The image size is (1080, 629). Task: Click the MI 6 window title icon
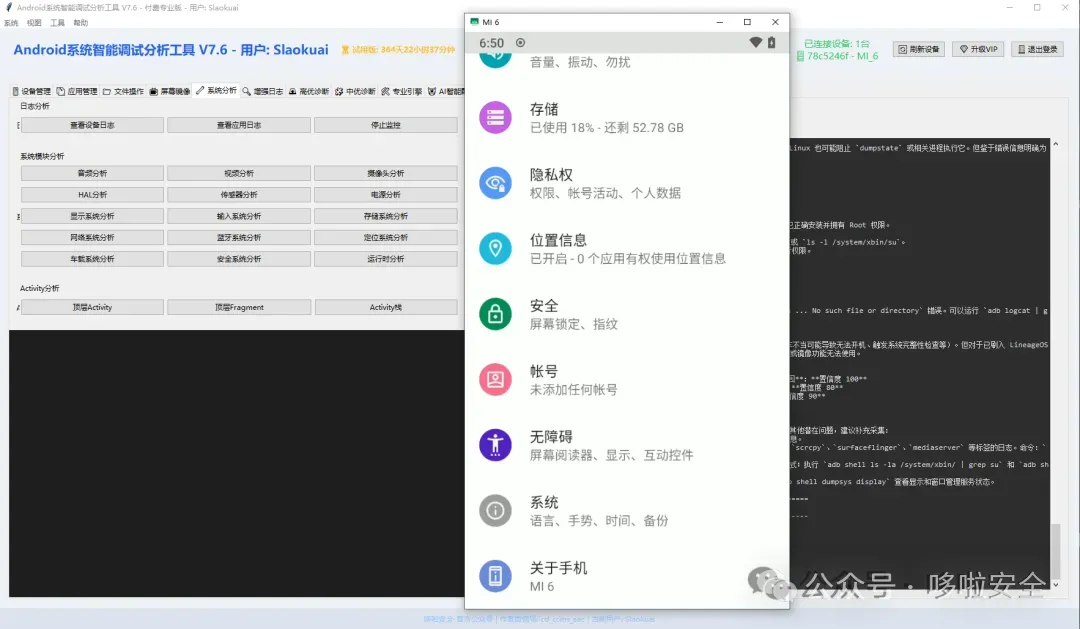coord(474,22)
